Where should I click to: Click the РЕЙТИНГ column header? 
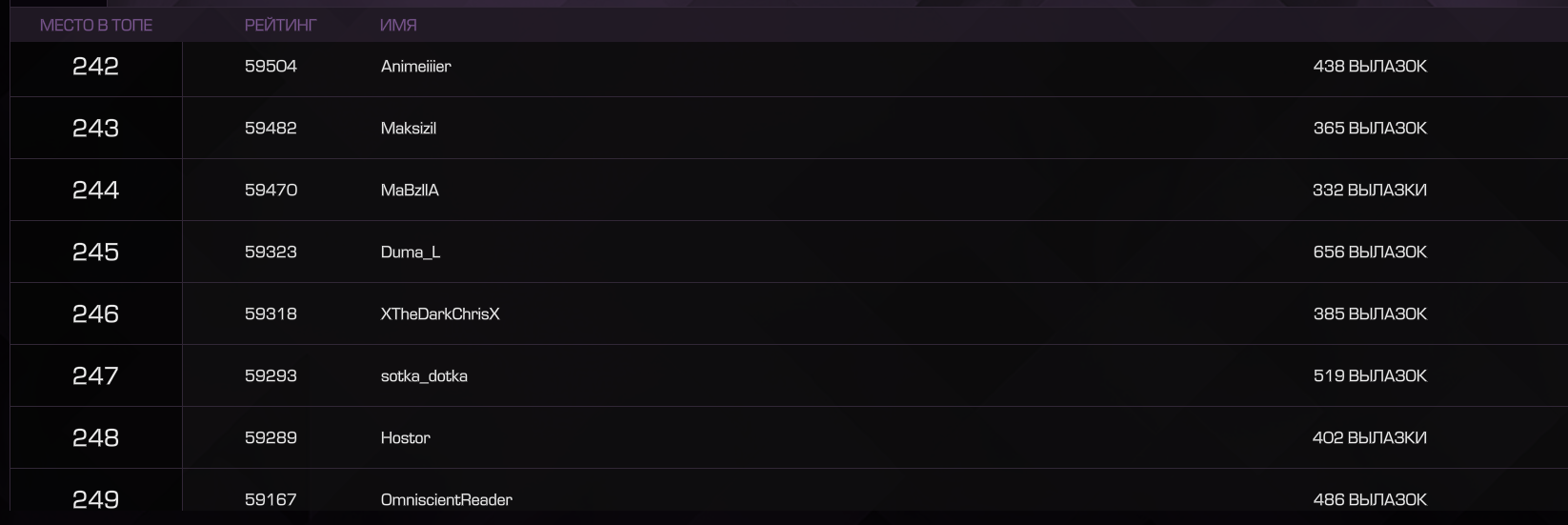point(280,26)
